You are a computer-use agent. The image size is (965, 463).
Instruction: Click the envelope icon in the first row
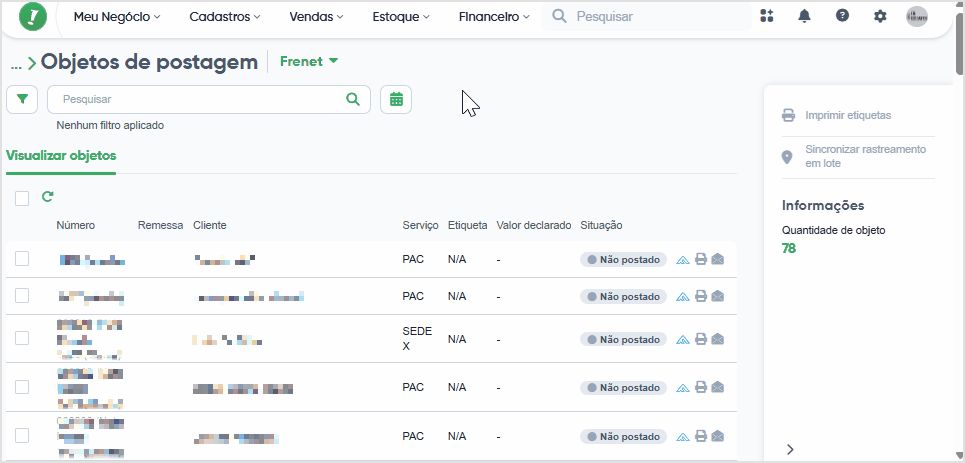coord(718,259)
